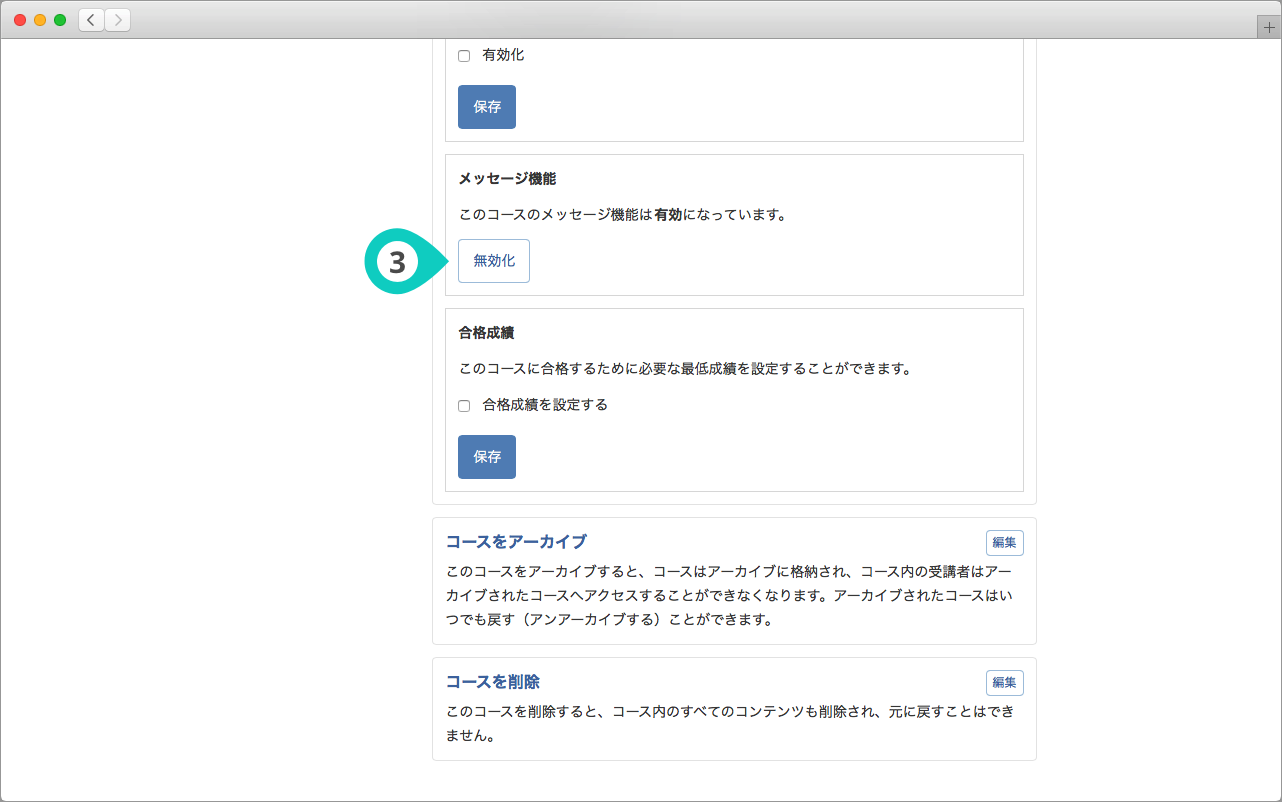Image resolution: width=1282 pixels, height=802 pixels.
Task: Click the メッセージ機能 section heading
Action: tap(507, 179)
